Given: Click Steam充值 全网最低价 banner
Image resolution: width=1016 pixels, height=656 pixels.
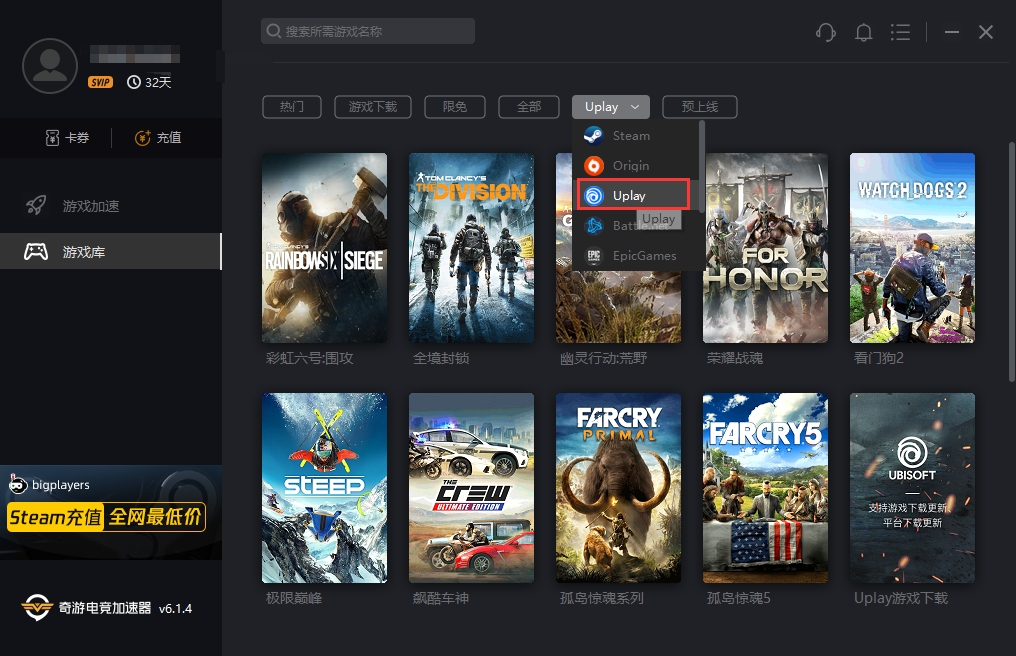Looking at the screenshot, I should tap(106, 517).
